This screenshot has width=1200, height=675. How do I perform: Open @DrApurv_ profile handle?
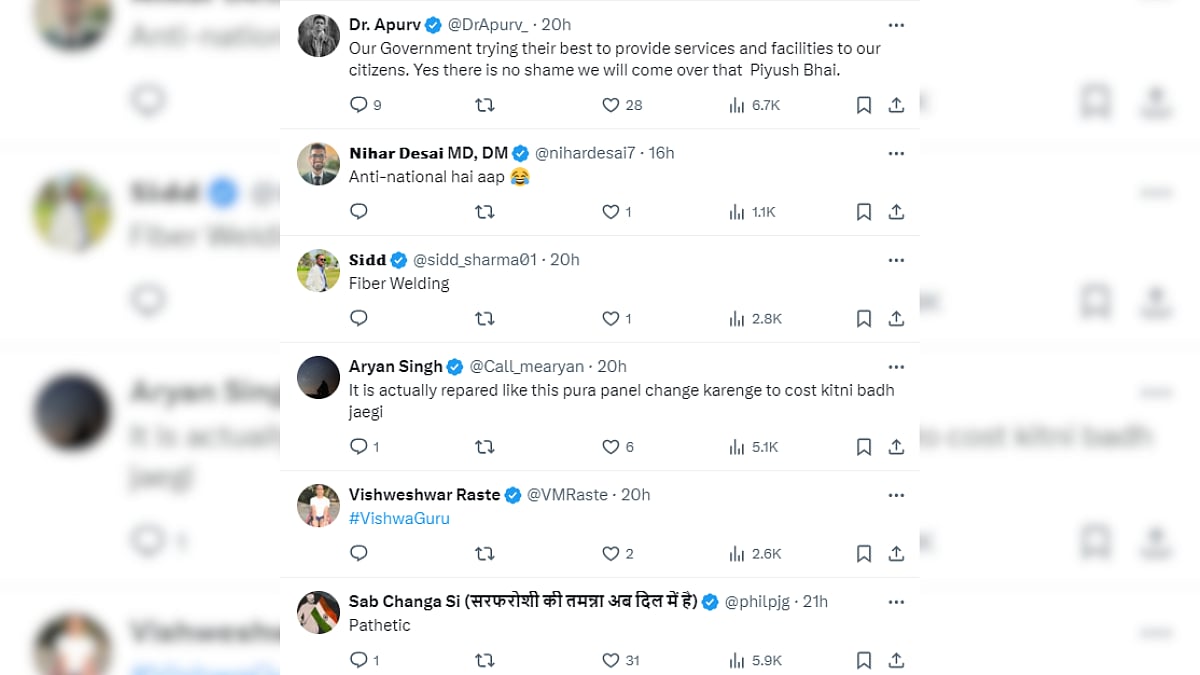click(489, 24)
